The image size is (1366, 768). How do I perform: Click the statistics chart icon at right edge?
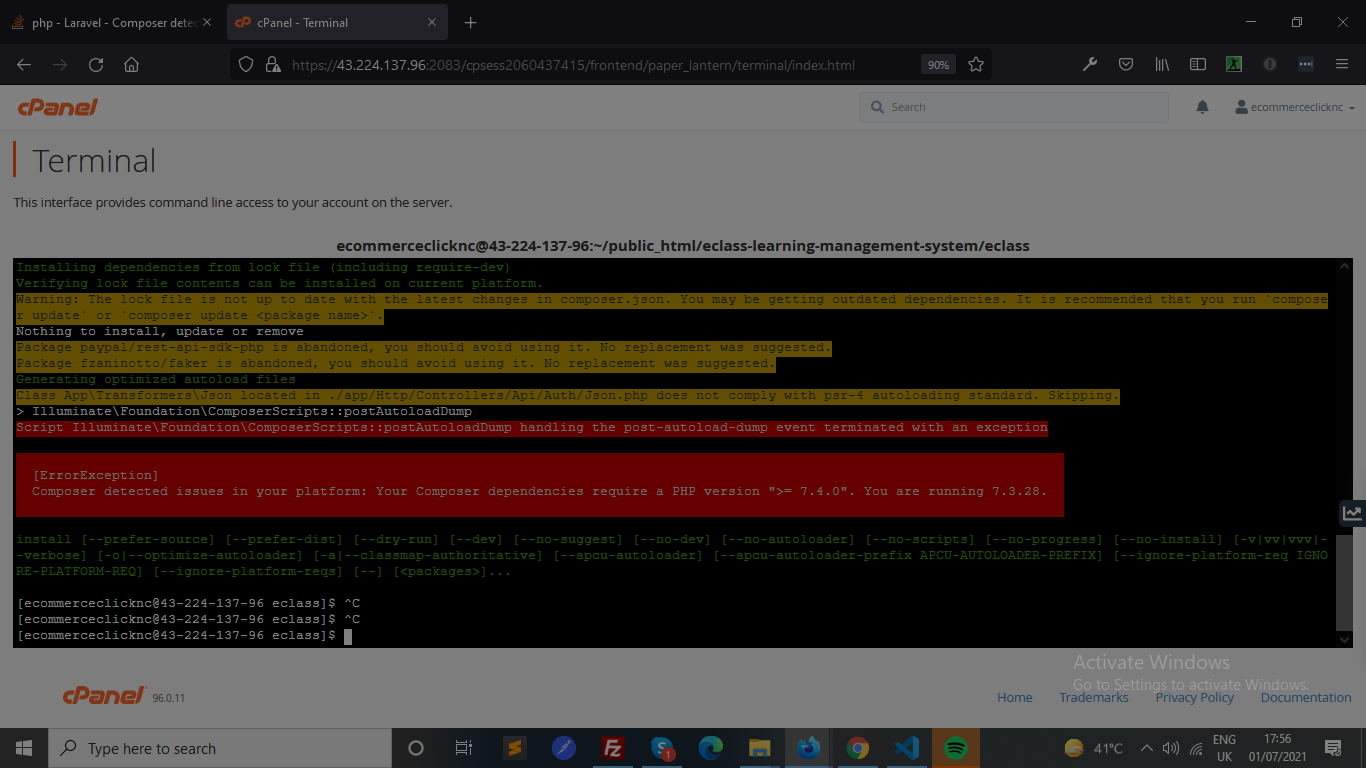1352,513
